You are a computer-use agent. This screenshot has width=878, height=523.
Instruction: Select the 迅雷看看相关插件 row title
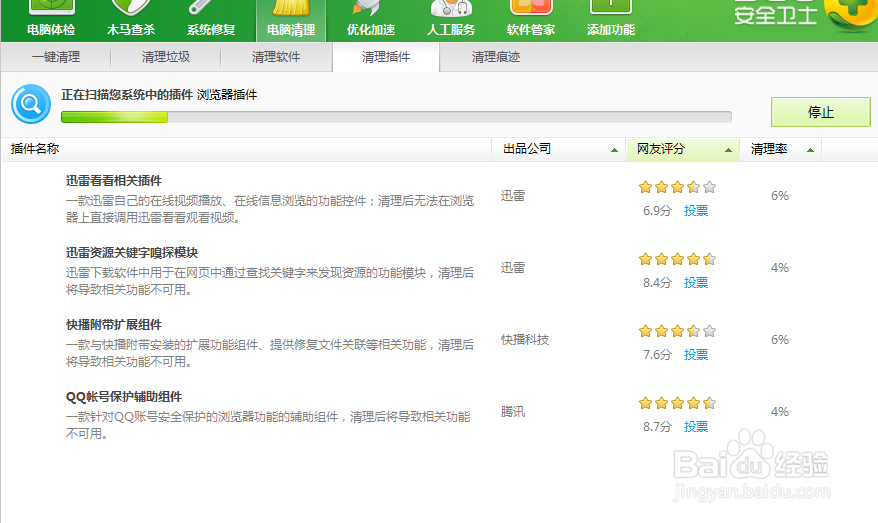114,181
